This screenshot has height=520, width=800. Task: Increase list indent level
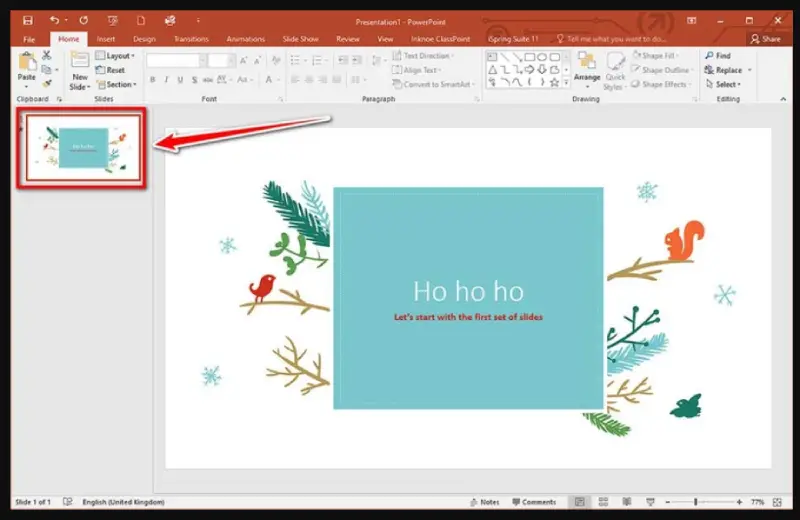(357, 61)
